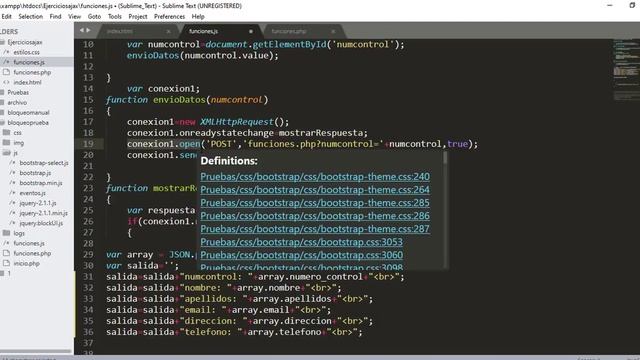Open the Edit menu
The image size is (640, 360).
click(7, 16)
